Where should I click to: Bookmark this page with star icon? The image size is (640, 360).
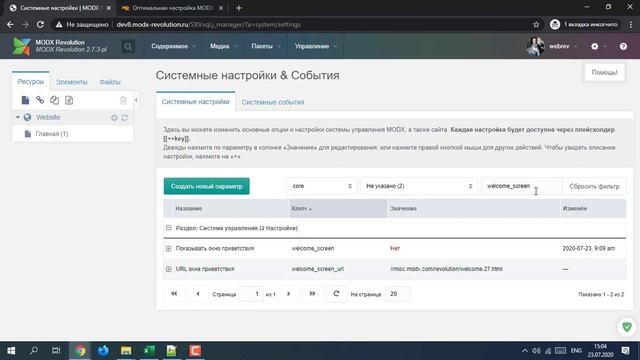coord(536,24)
